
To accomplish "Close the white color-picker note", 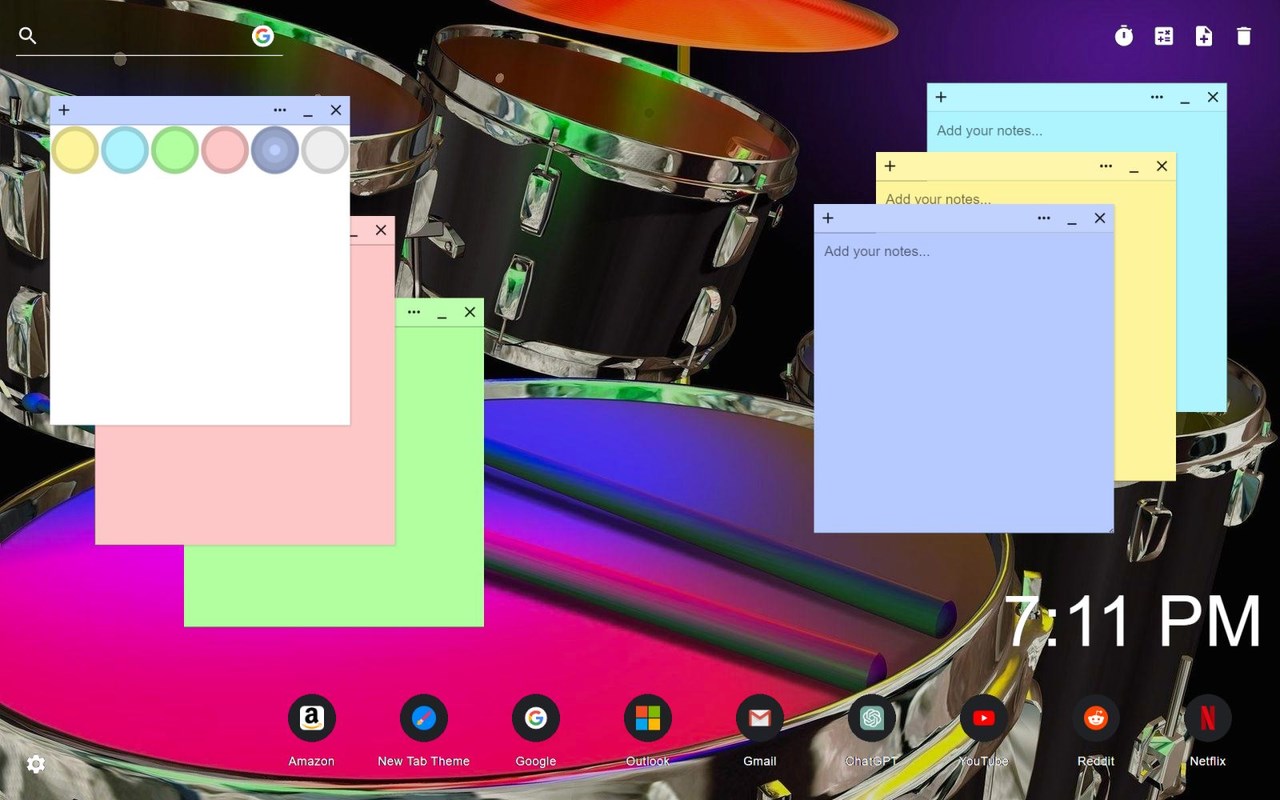I will coord(336,110).
